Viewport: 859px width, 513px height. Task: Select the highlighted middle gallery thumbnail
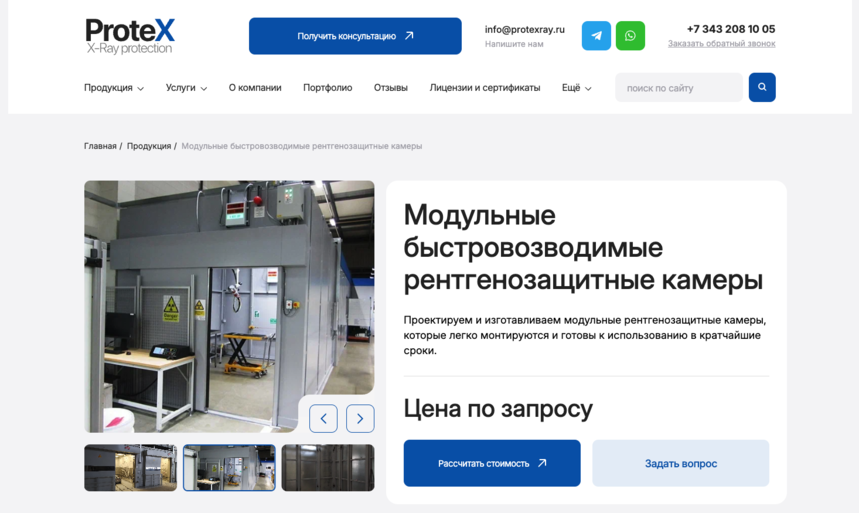(x=229, y=468)
